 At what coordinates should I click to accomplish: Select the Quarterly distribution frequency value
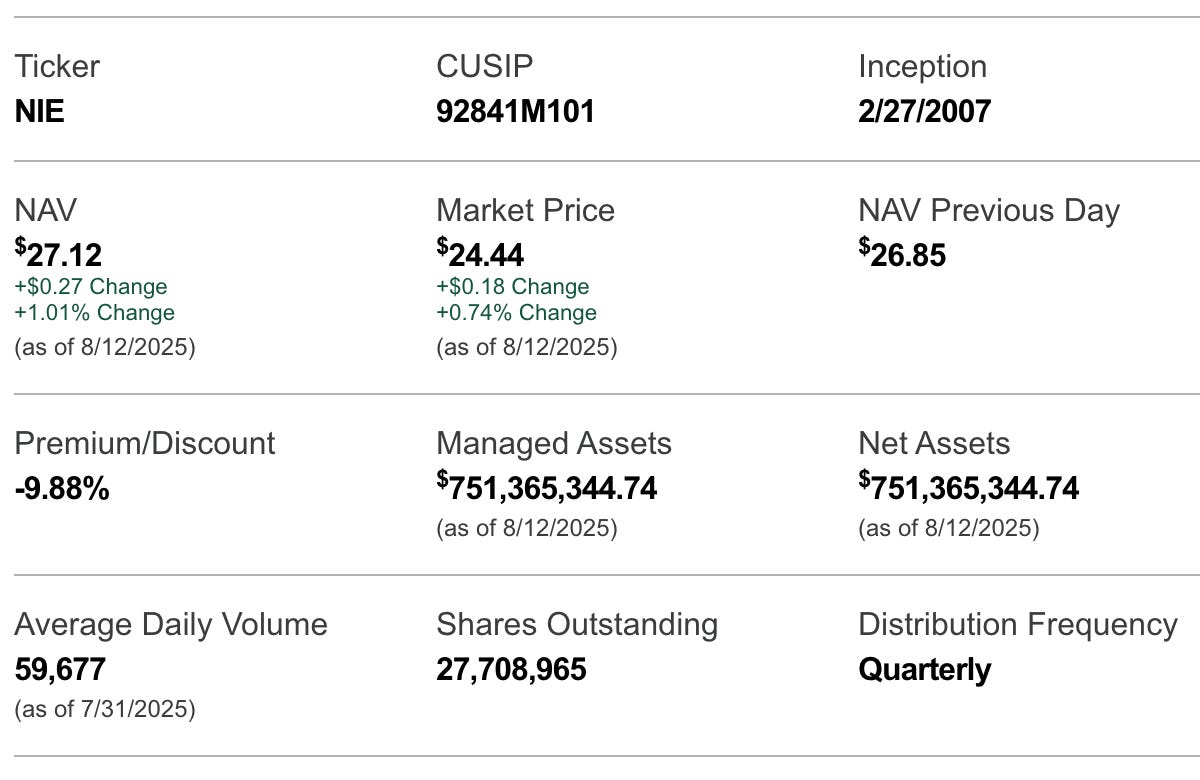point(924,669)
